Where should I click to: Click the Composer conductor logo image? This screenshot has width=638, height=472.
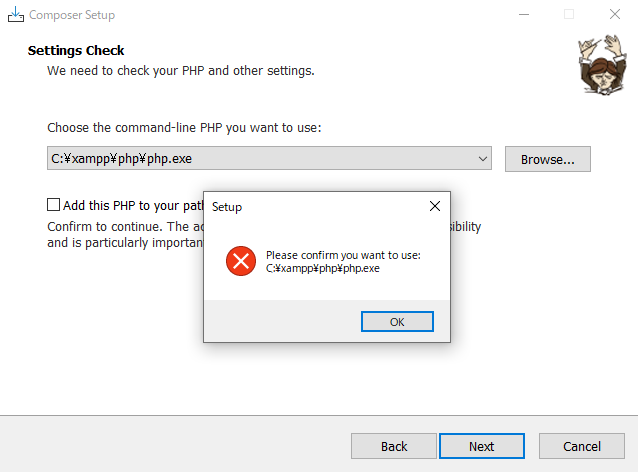(x=598, y=65)
